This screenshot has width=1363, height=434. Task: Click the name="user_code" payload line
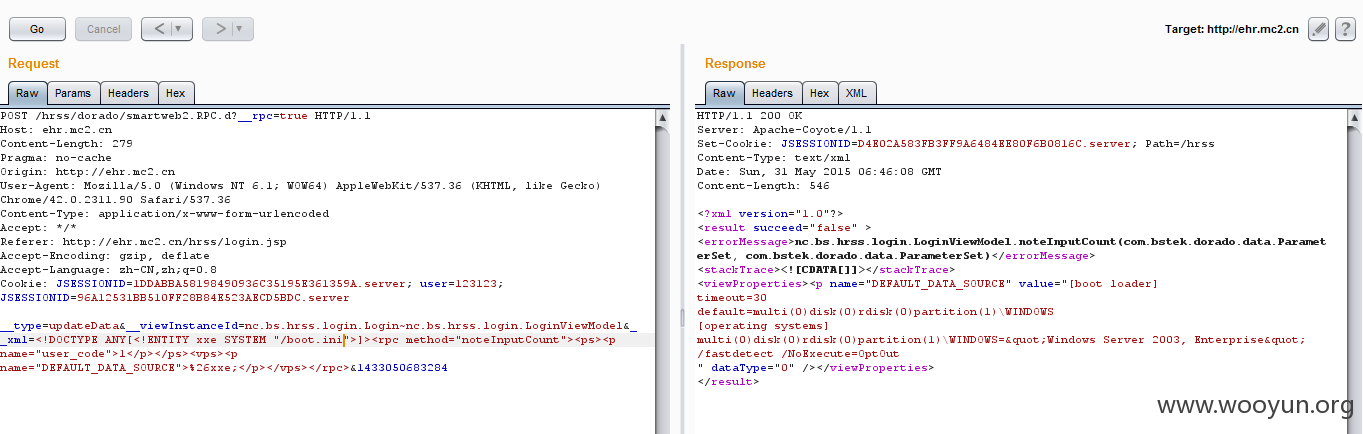(118, 354)
